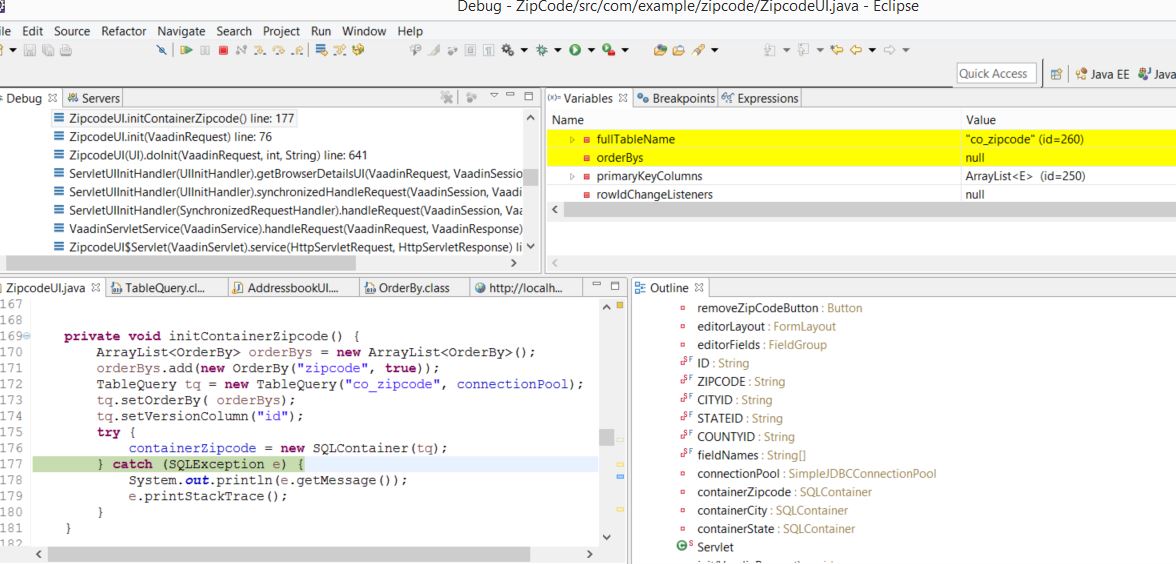
Task: Terminate the debug session with red stop
Action: [x=223, y=50]
